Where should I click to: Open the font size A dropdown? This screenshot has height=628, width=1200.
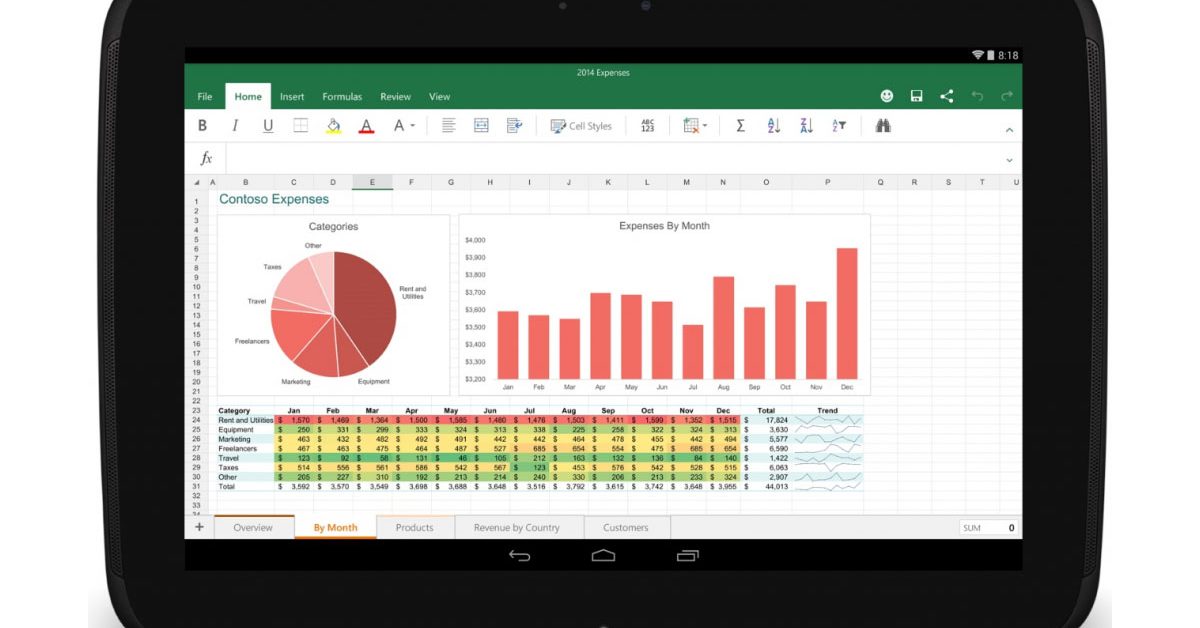(403, 126)
